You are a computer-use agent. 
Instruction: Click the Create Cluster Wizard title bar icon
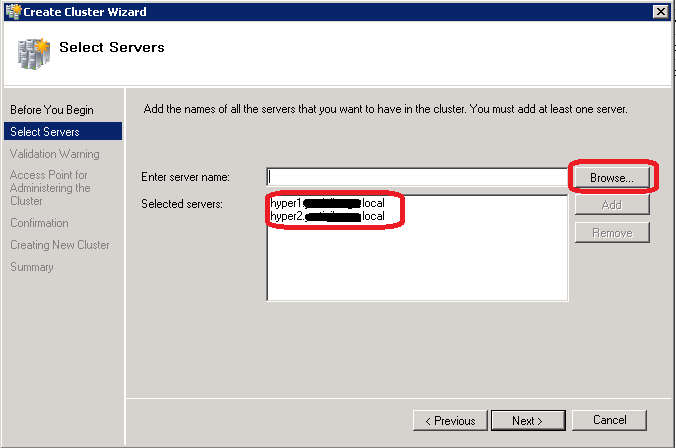(x=11, y=11)
